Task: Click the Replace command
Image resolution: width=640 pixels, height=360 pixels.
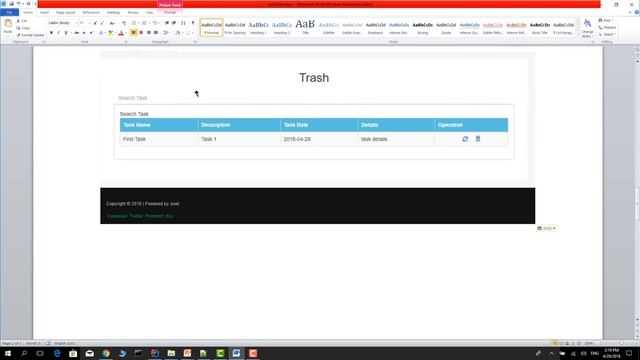Action: pyautogui.click(x=607, y=27)
